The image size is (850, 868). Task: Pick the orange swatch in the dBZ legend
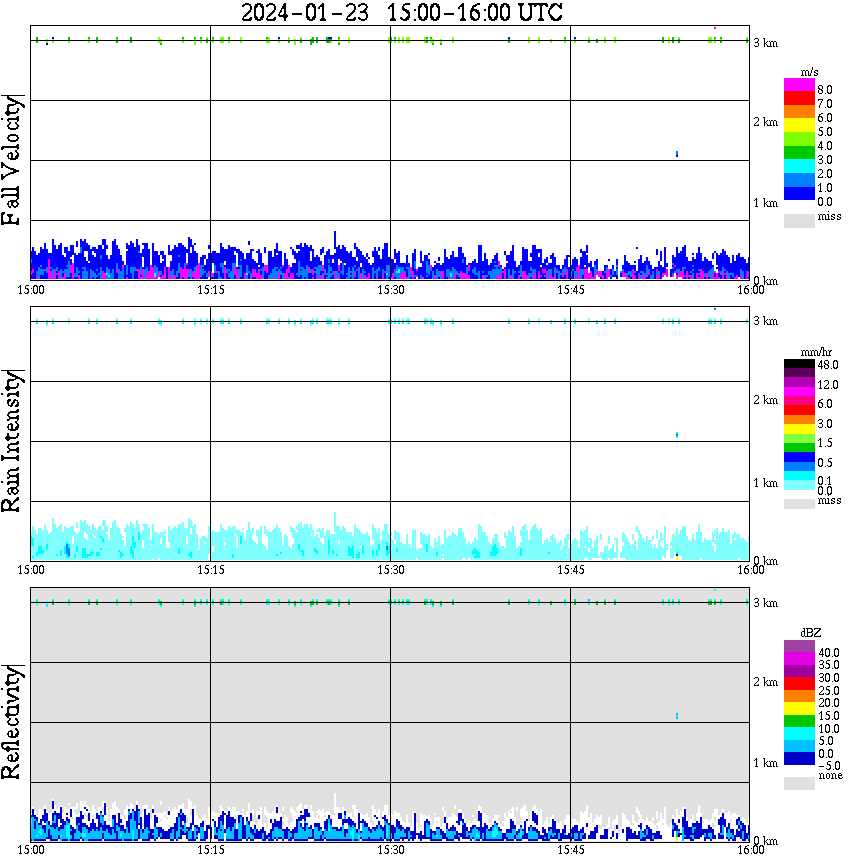pyautogui.click(x=799, y=696)
